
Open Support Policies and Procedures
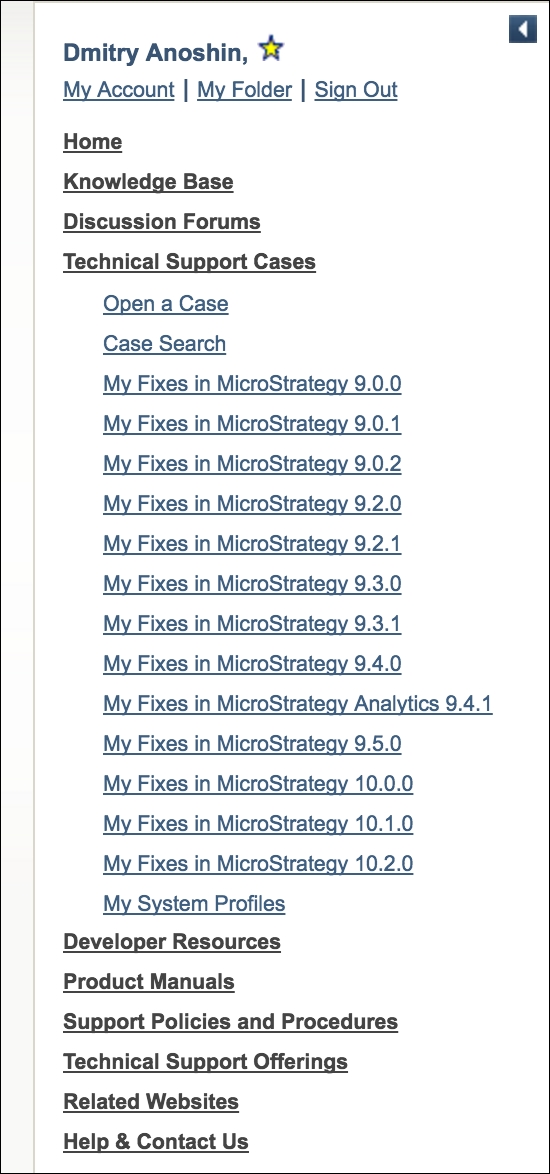coord(230,1022)
